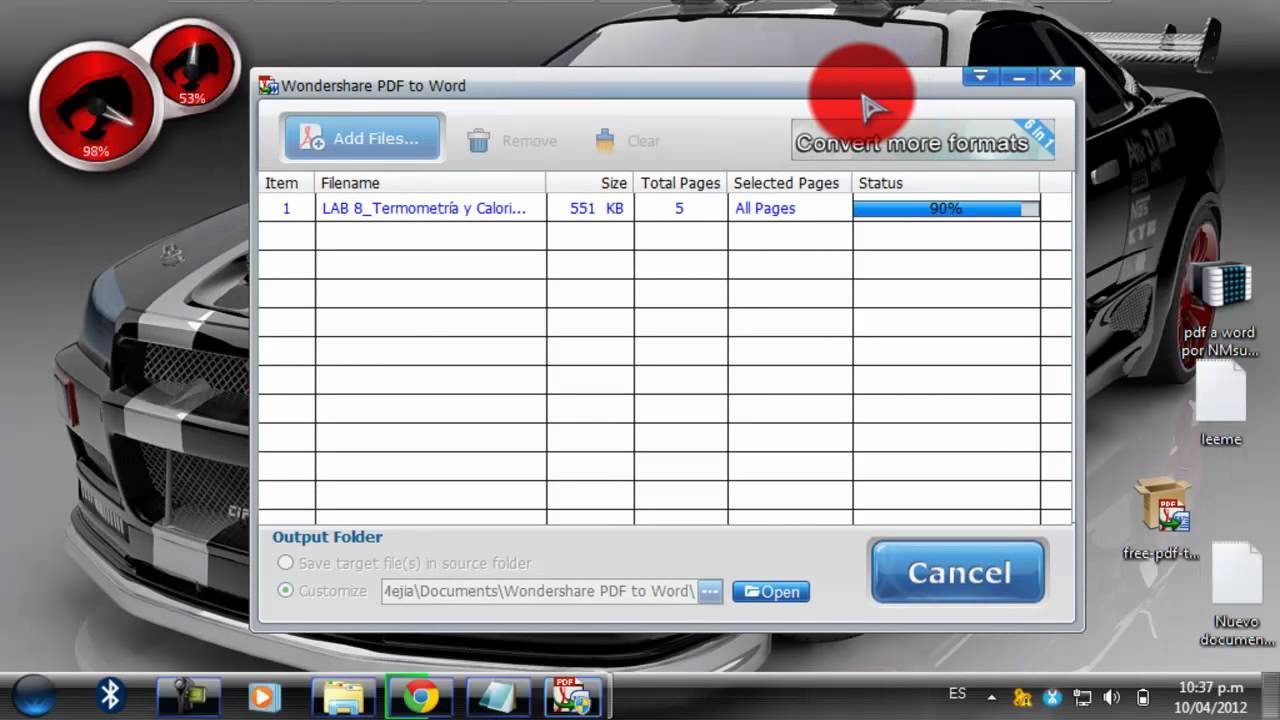Minimize the Wondershare PDF to Word window
Screen dimensions: 1280x720
[1019, 76]
